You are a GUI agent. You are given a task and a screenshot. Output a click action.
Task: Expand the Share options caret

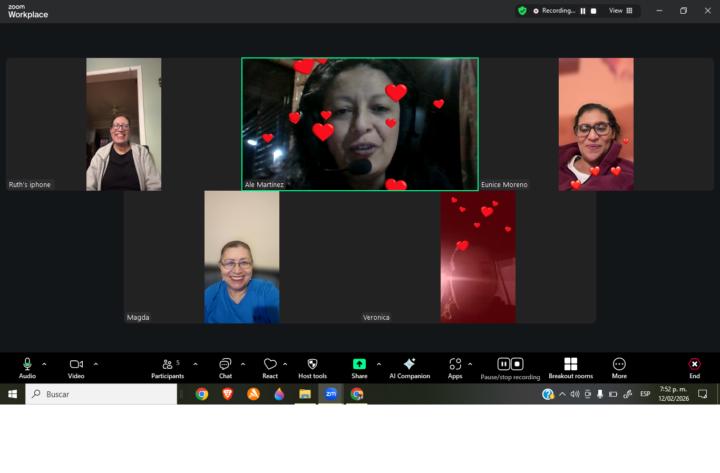click(379, 364)
